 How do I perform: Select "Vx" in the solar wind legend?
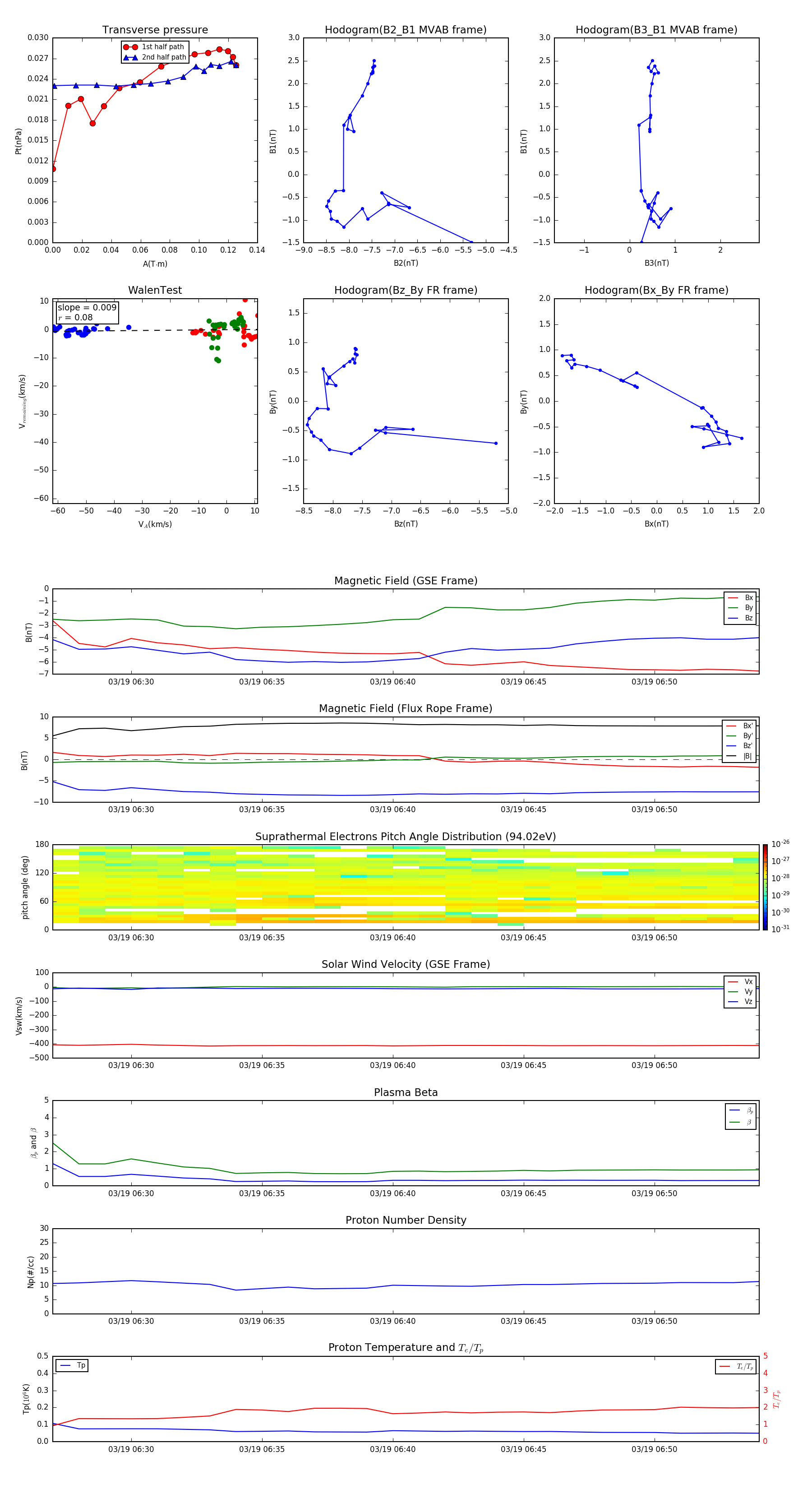point(741,982)
